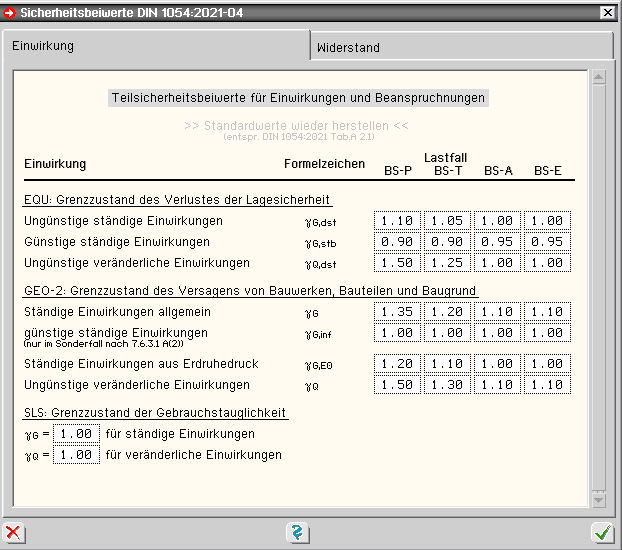622x550 pixels.
Task: Click 'Standardwerte wieder herstellen' link
Action: tap(297, 126)
